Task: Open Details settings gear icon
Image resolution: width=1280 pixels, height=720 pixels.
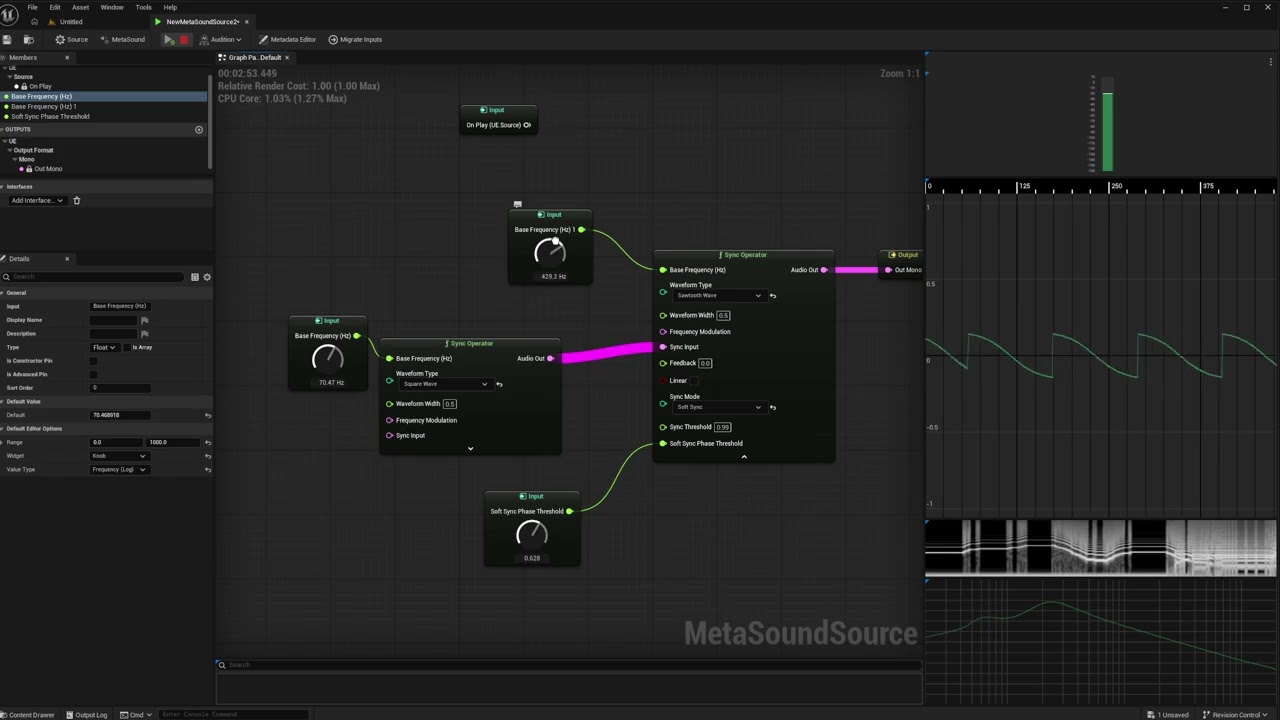Action: coord(207,277)
